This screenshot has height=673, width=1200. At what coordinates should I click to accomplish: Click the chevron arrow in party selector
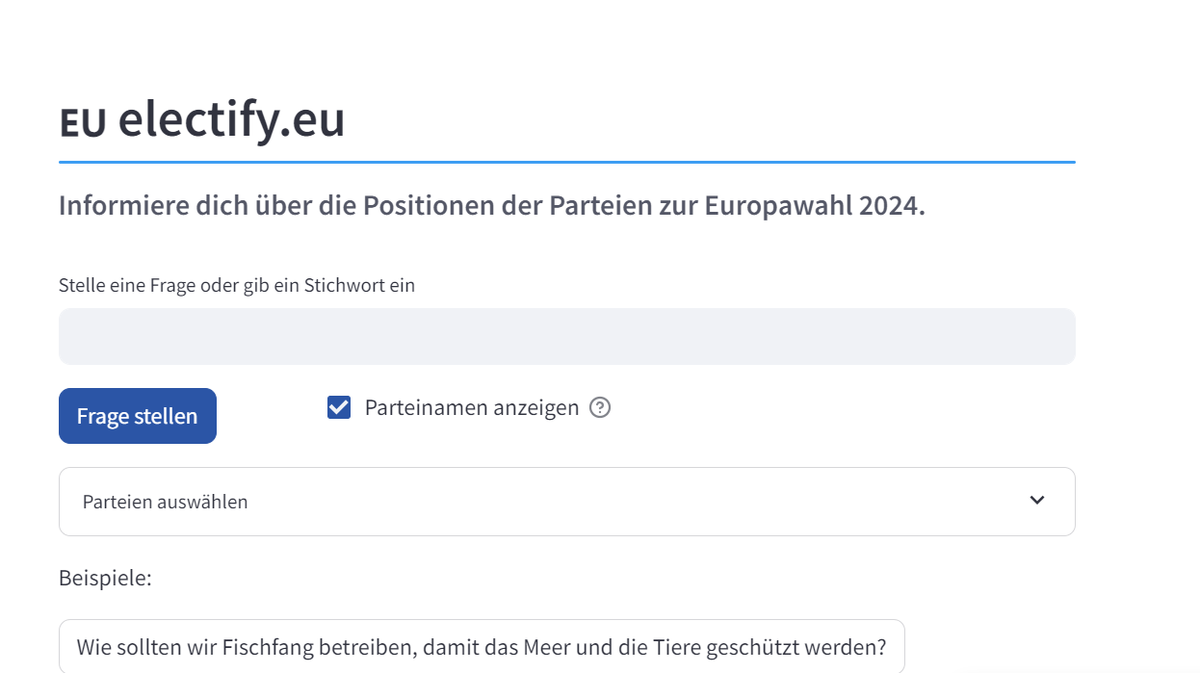[x=1037, y=500]
